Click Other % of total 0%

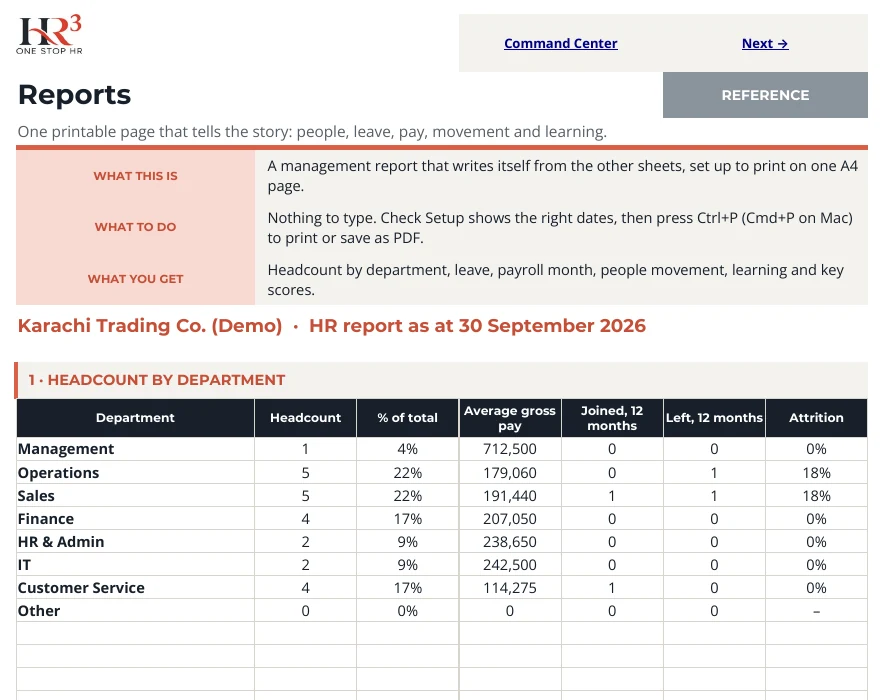coord(407,611)
